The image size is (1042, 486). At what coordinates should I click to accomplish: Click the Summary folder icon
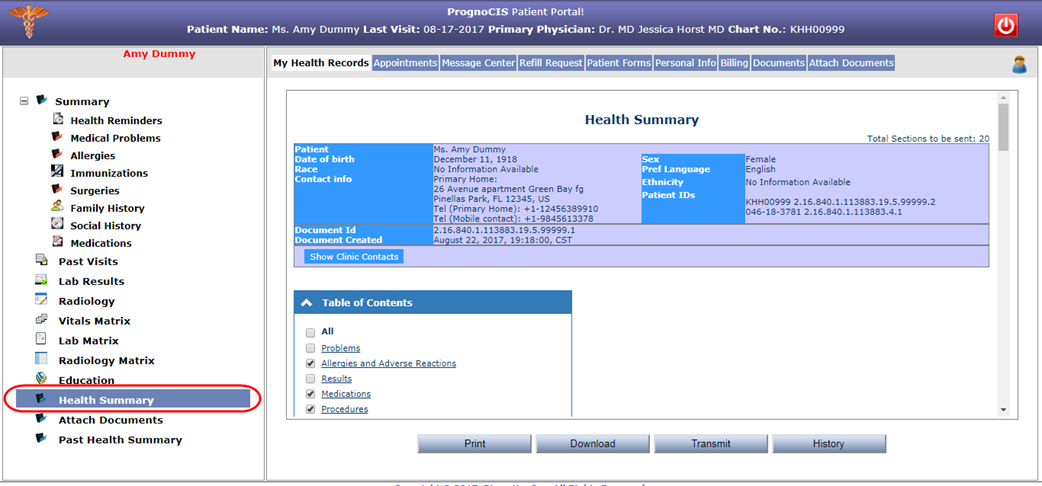tap(42, 100)
